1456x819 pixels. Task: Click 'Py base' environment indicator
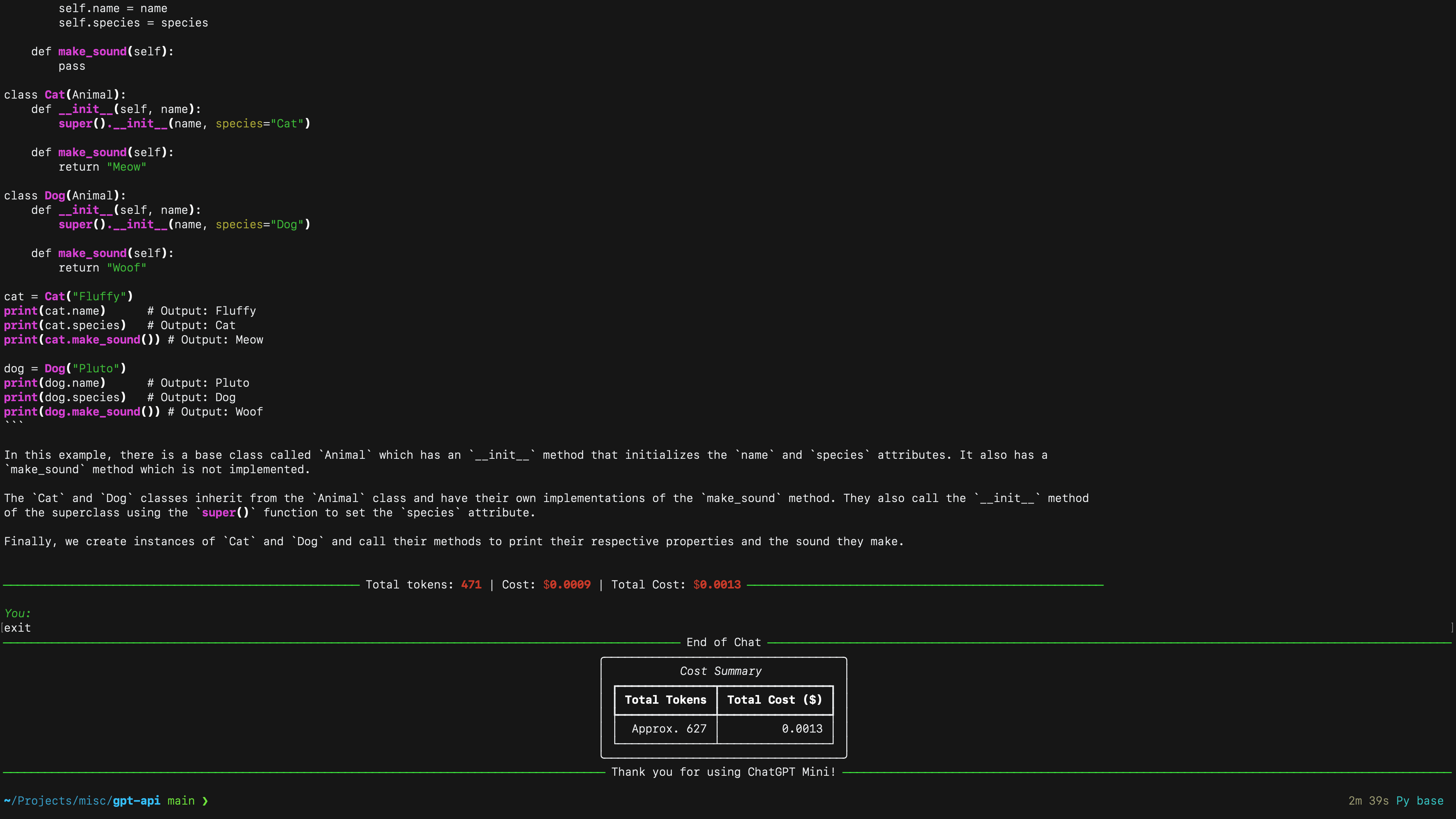pos(1420,801)
